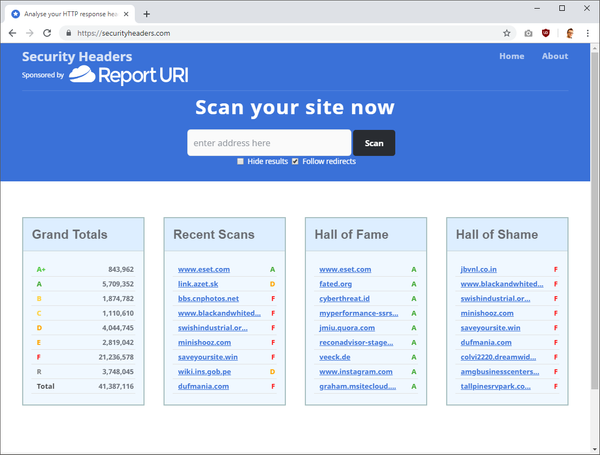Open jbvnl.co.in in Hall of Shame
Viewport: 600px width, 455px height.
point(478,269)
